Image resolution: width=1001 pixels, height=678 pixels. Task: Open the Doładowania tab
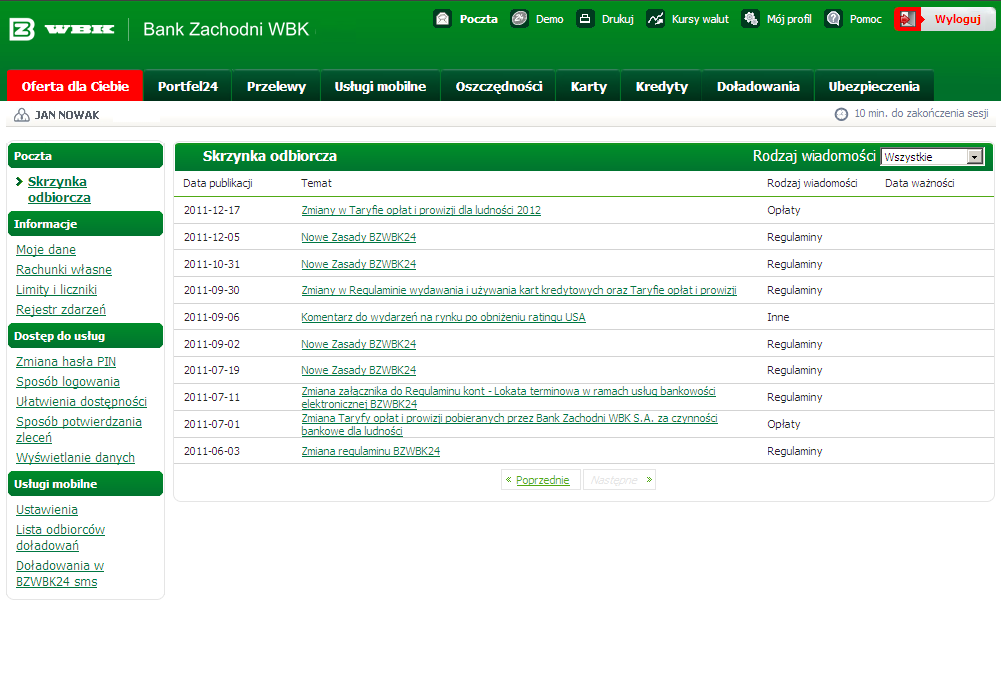[x=758, y=86]
